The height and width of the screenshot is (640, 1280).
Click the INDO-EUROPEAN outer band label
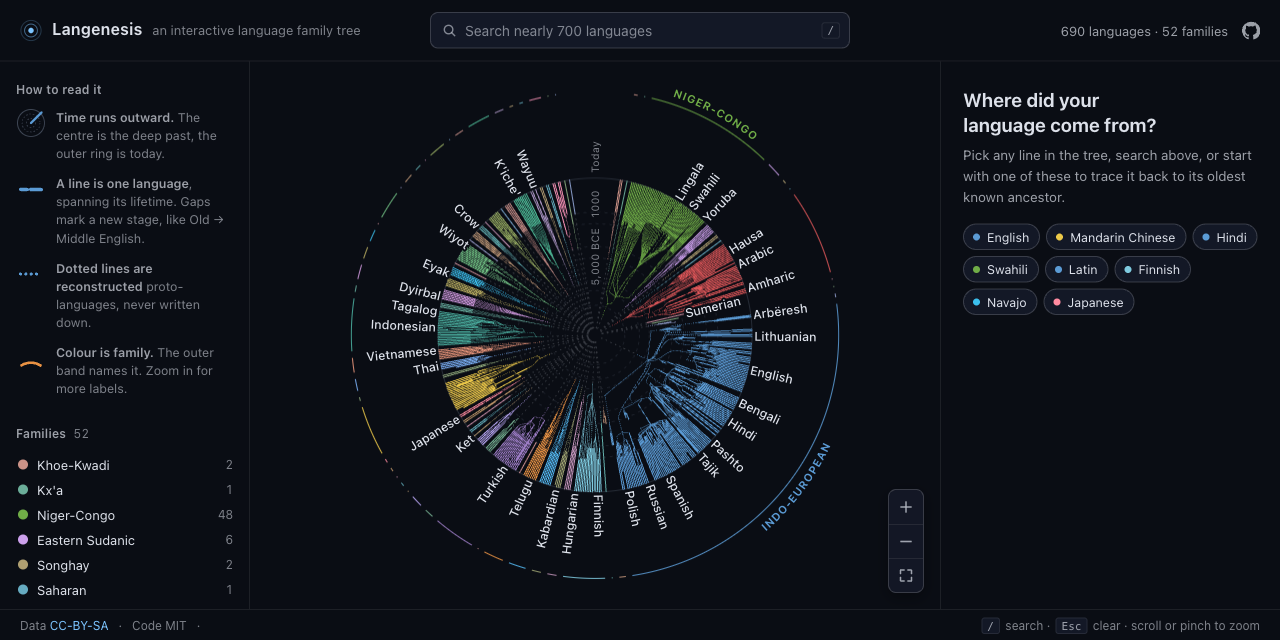[796, 487]
